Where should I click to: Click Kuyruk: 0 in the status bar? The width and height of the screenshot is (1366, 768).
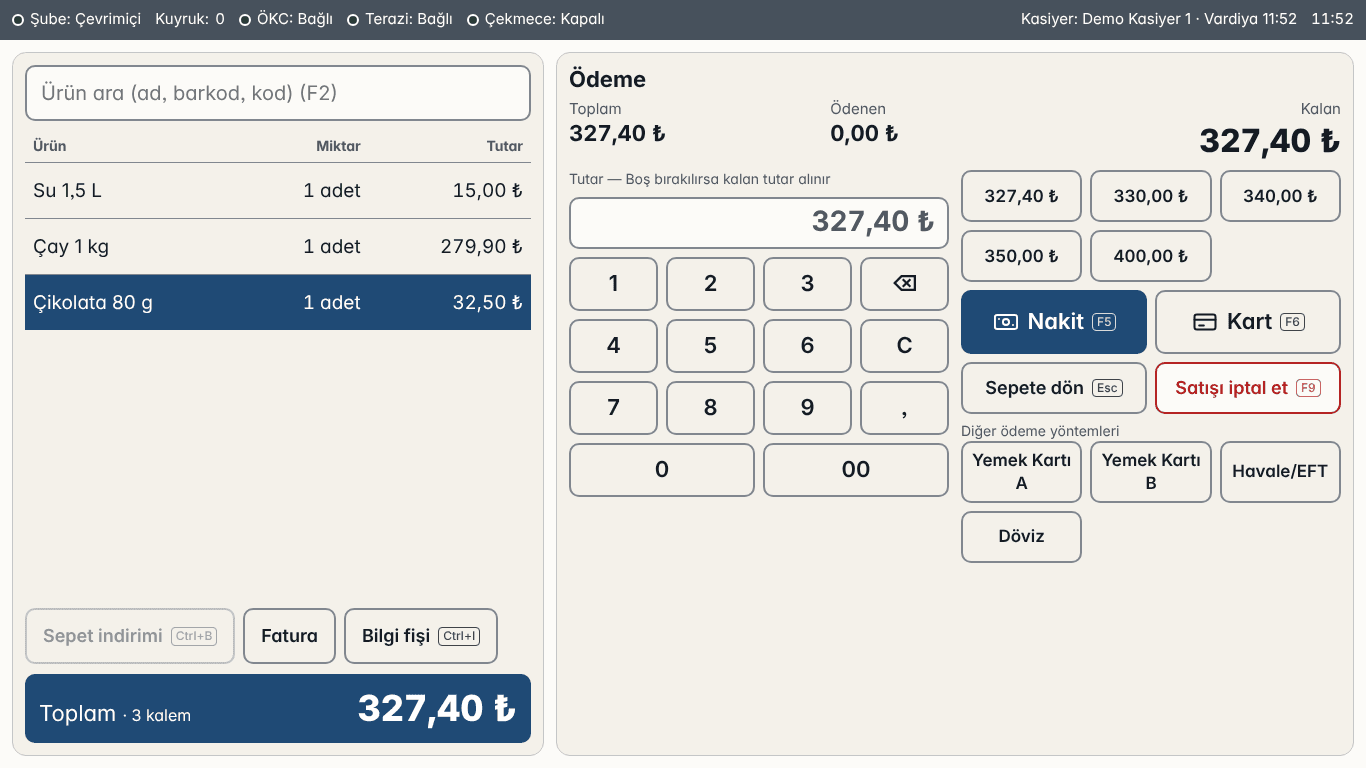(x=190, y=19)
